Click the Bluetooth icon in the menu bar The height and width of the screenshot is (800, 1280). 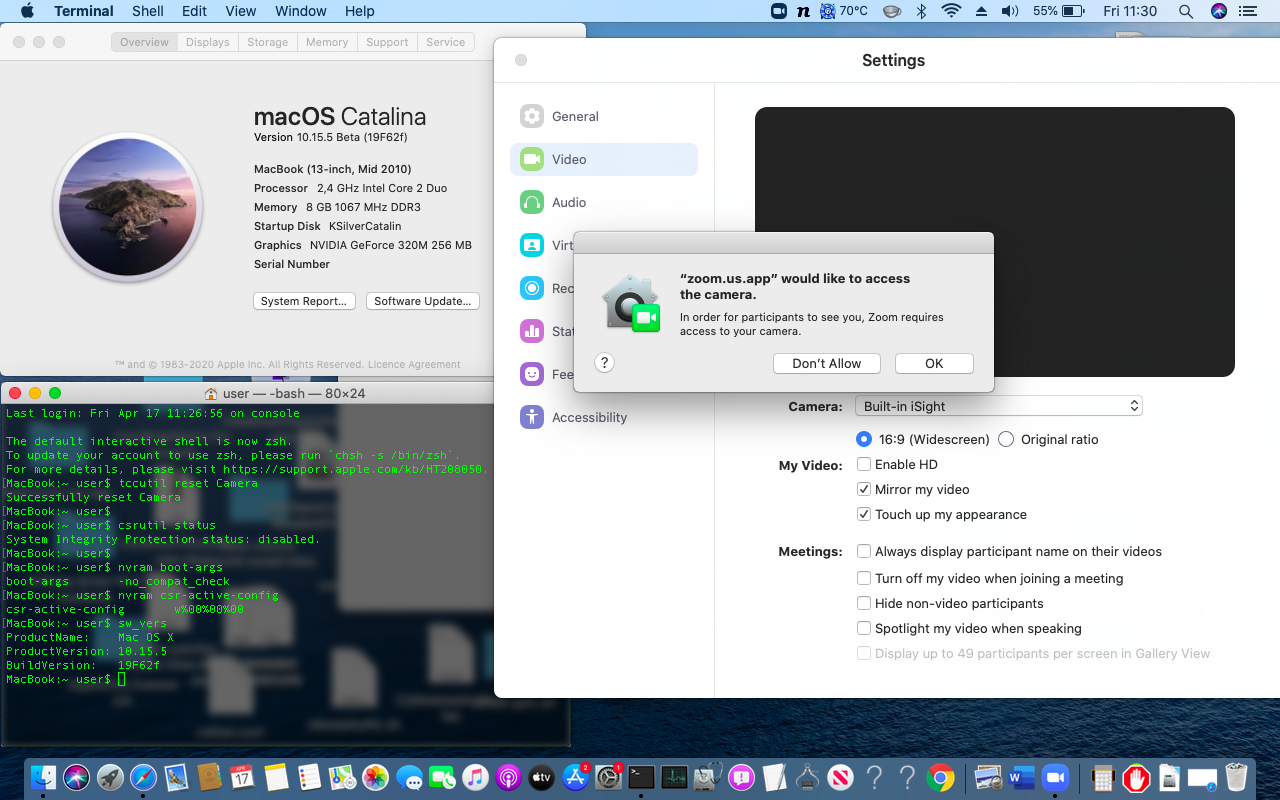(x=922, y=11)
